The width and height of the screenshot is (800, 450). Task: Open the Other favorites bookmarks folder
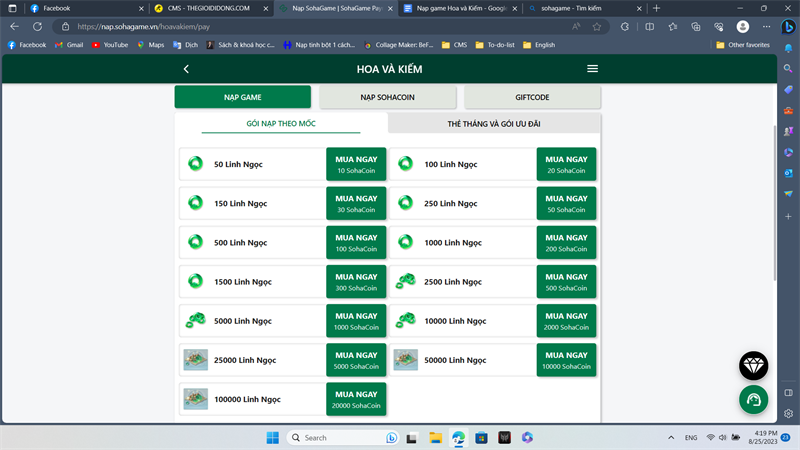tap(742, 45)
